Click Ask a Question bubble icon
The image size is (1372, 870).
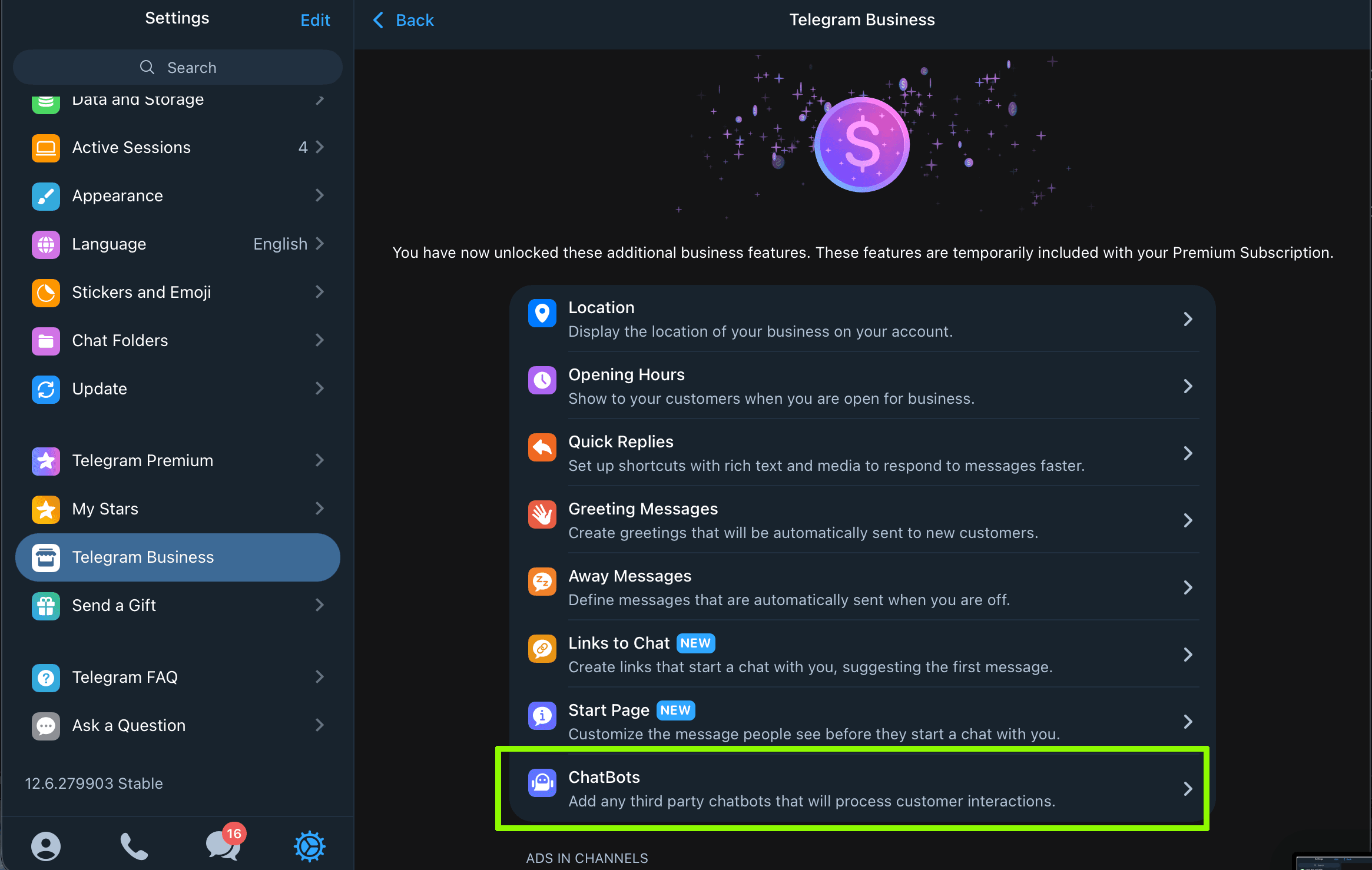[46, 726]
